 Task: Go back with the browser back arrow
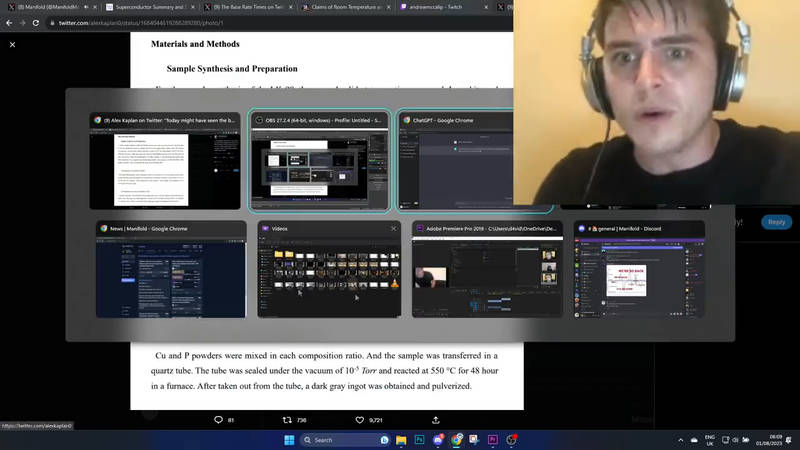coord(9,23)
